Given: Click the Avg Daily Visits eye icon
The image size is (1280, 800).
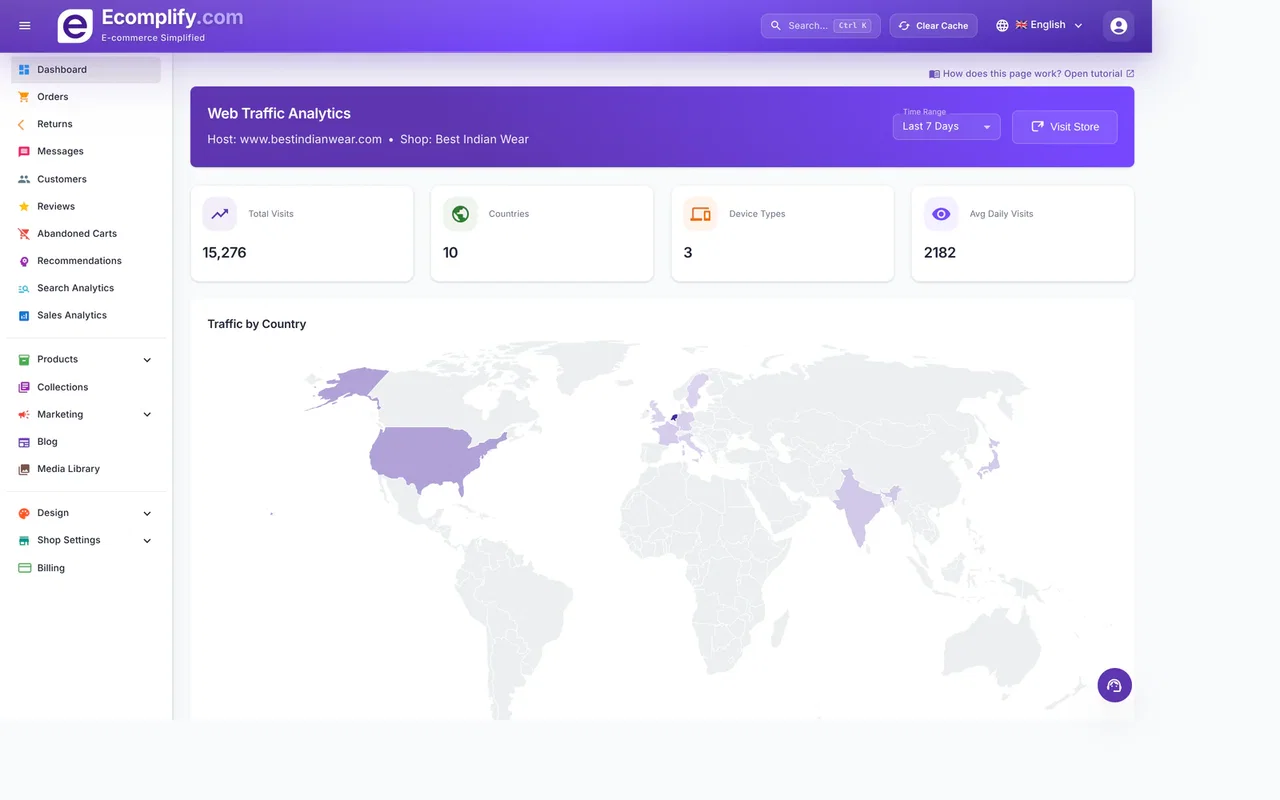Looking at the screenshot, I should (941, 214).
